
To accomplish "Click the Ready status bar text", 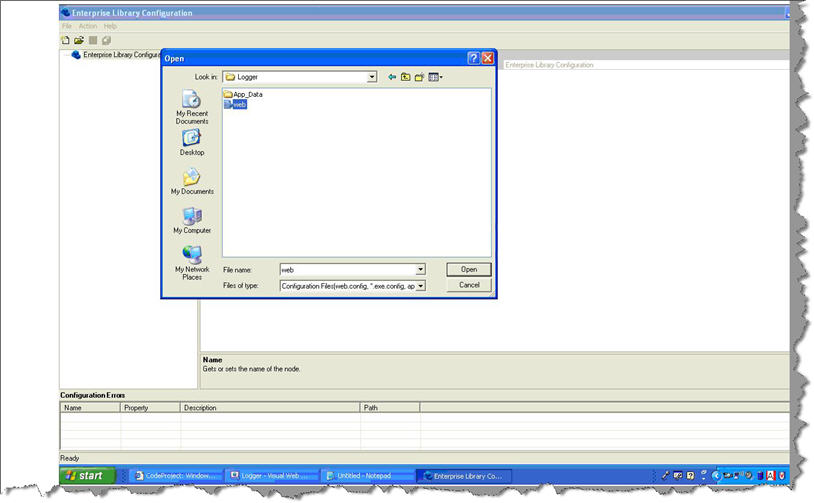I will tap(70, 458).
